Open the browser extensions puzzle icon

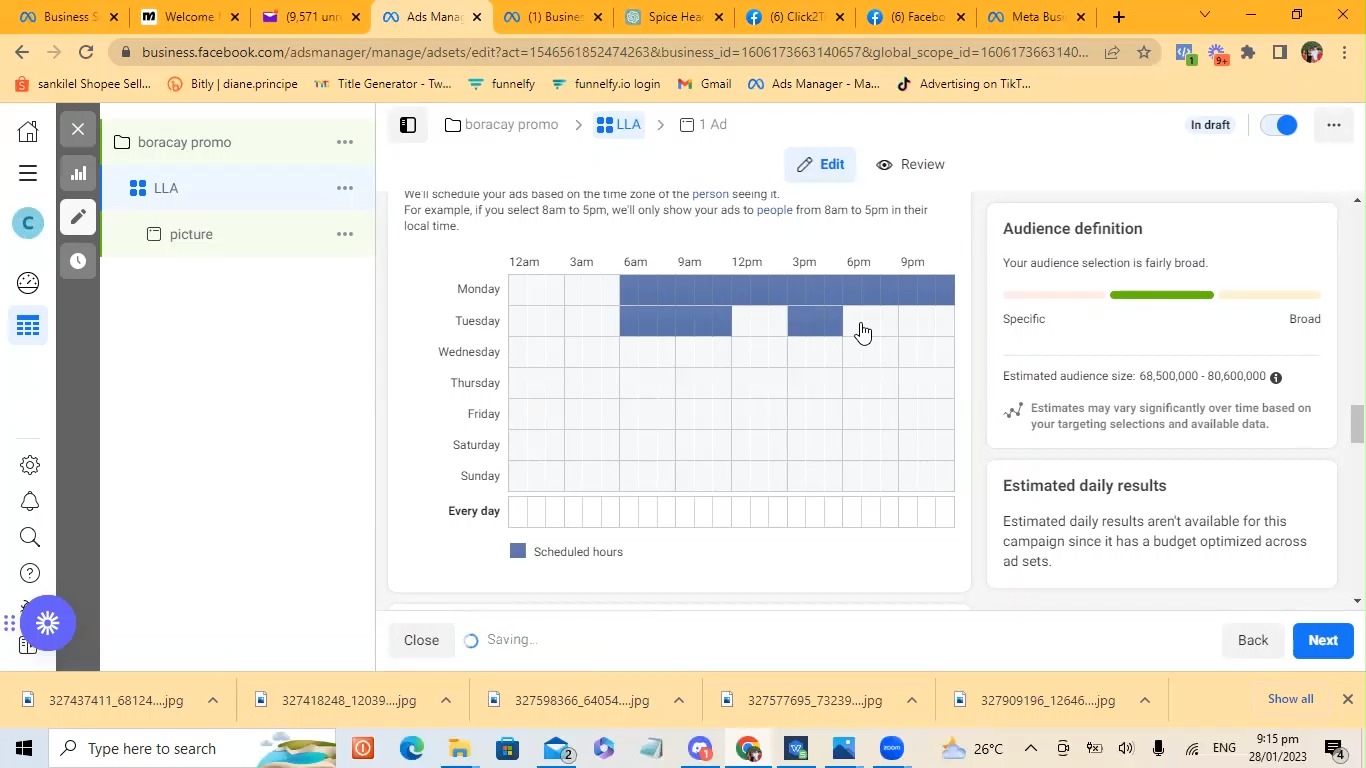1248,52
